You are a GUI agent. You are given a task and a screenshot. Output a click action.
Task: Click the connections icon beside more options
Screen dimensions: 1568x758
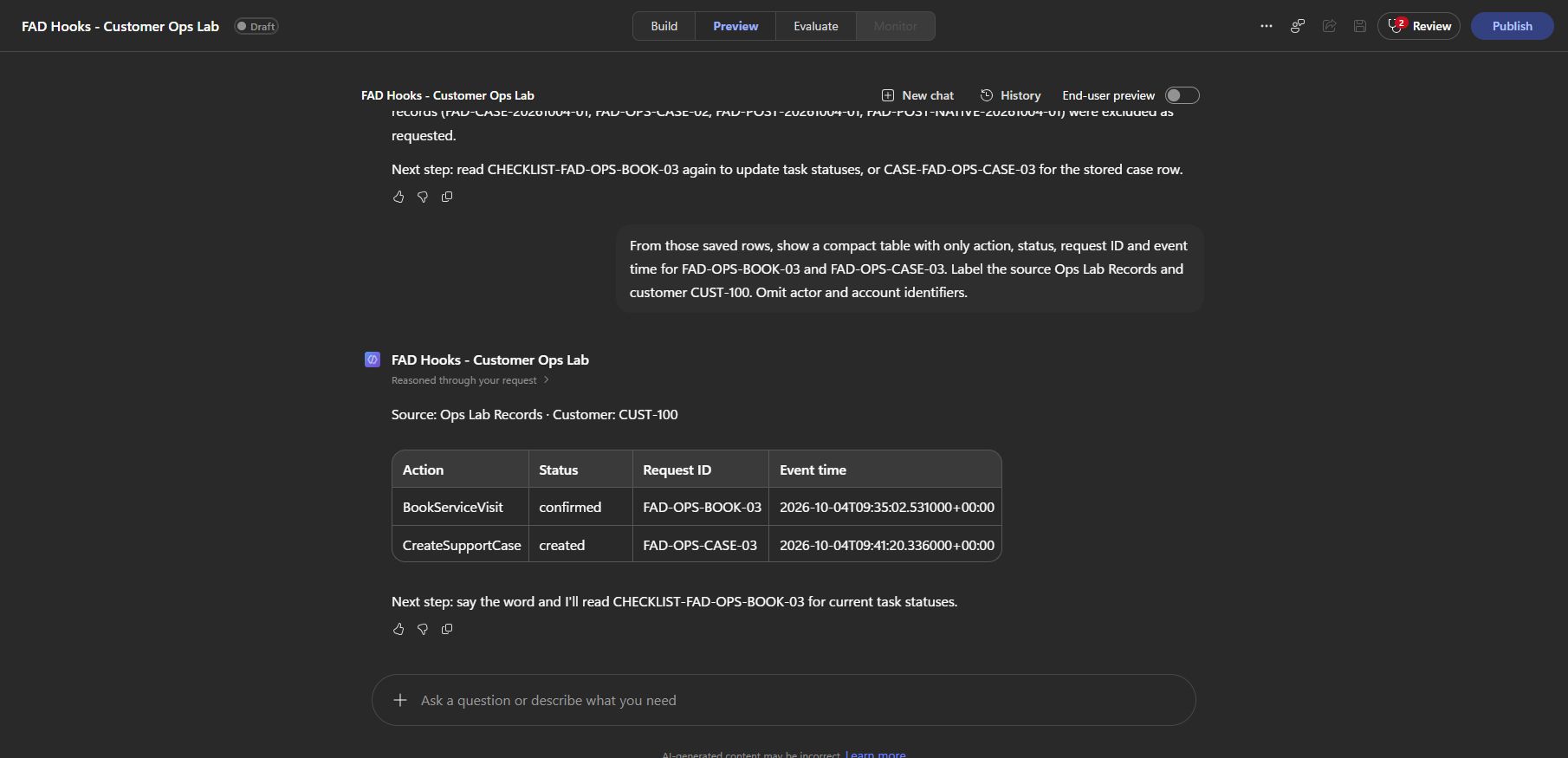[1297, 26]
